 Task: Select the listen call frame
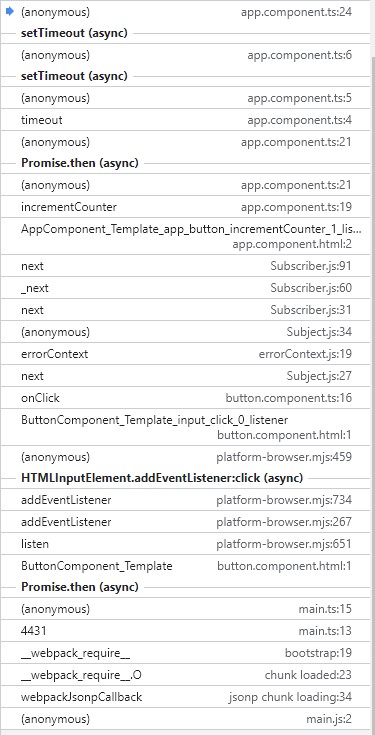185,544
